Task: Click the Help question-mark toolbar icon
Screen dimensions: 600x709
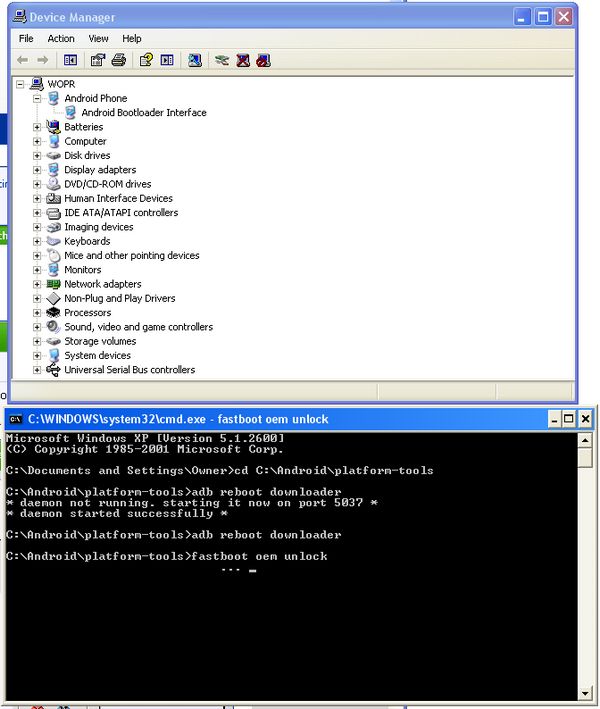Action: [x=146, y=60]
